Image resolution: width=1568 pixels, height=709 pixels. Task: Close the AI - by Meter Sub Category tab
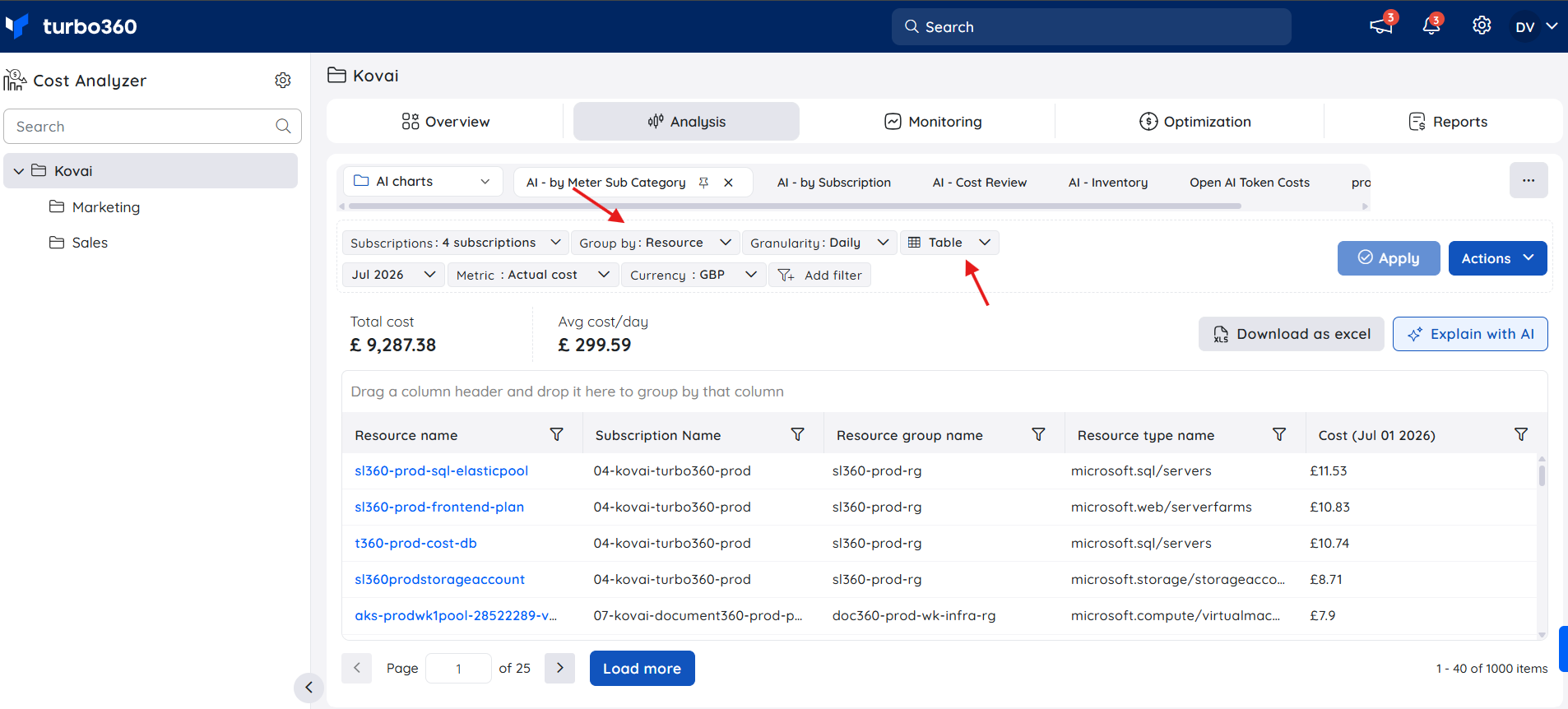coord(728,183)
